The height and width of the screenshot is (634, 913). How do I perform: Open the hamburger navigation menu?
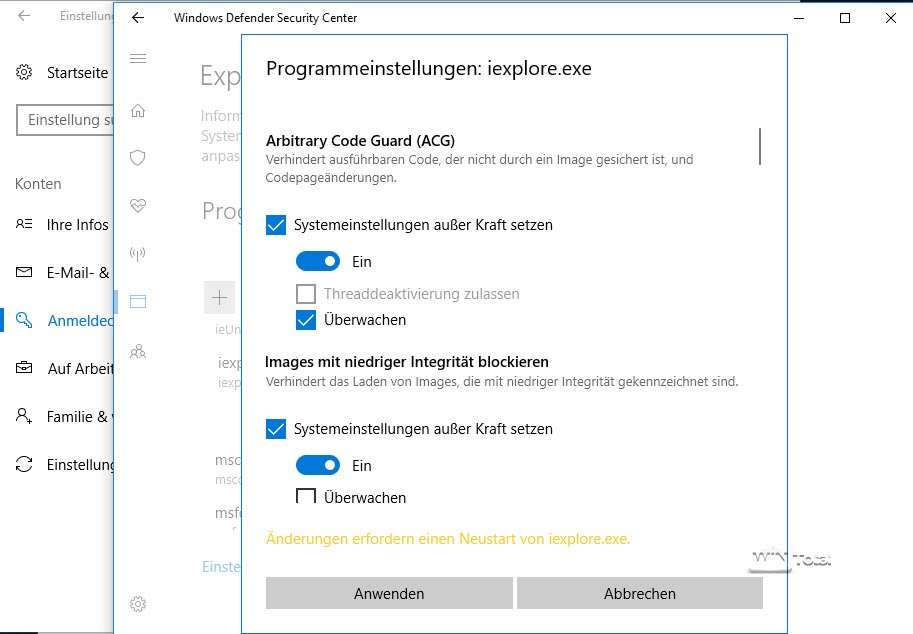point(138,59)
